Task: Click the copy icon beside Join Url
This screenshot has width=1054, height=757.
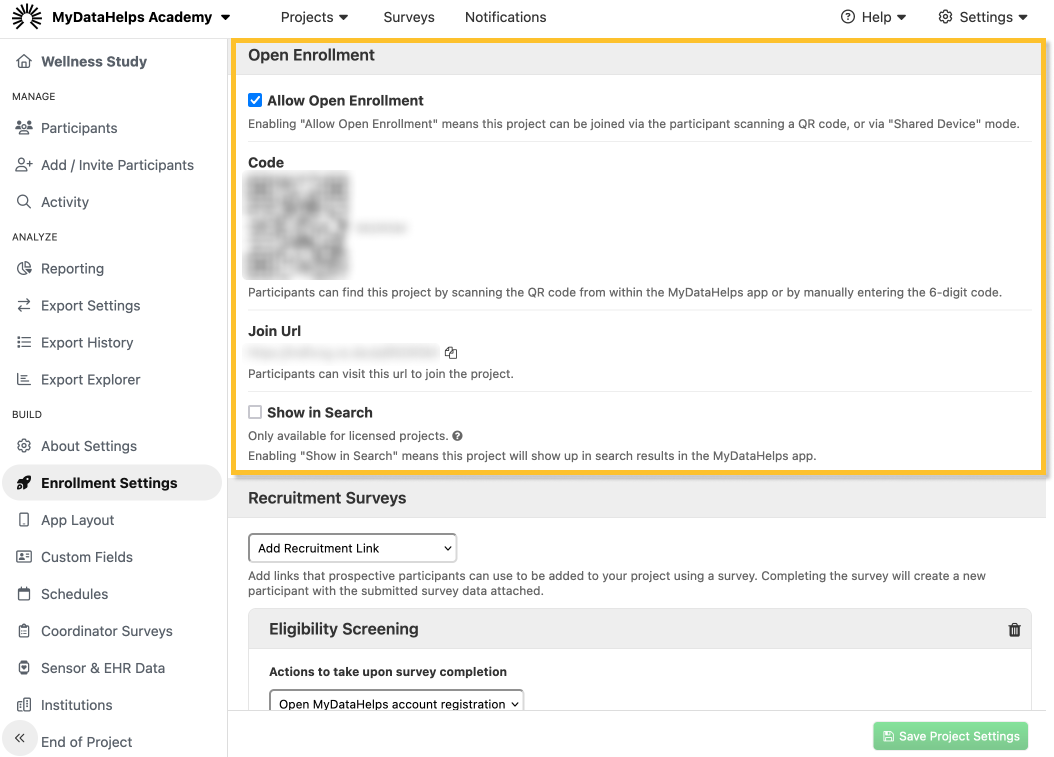Action: (x=451, y=353)
